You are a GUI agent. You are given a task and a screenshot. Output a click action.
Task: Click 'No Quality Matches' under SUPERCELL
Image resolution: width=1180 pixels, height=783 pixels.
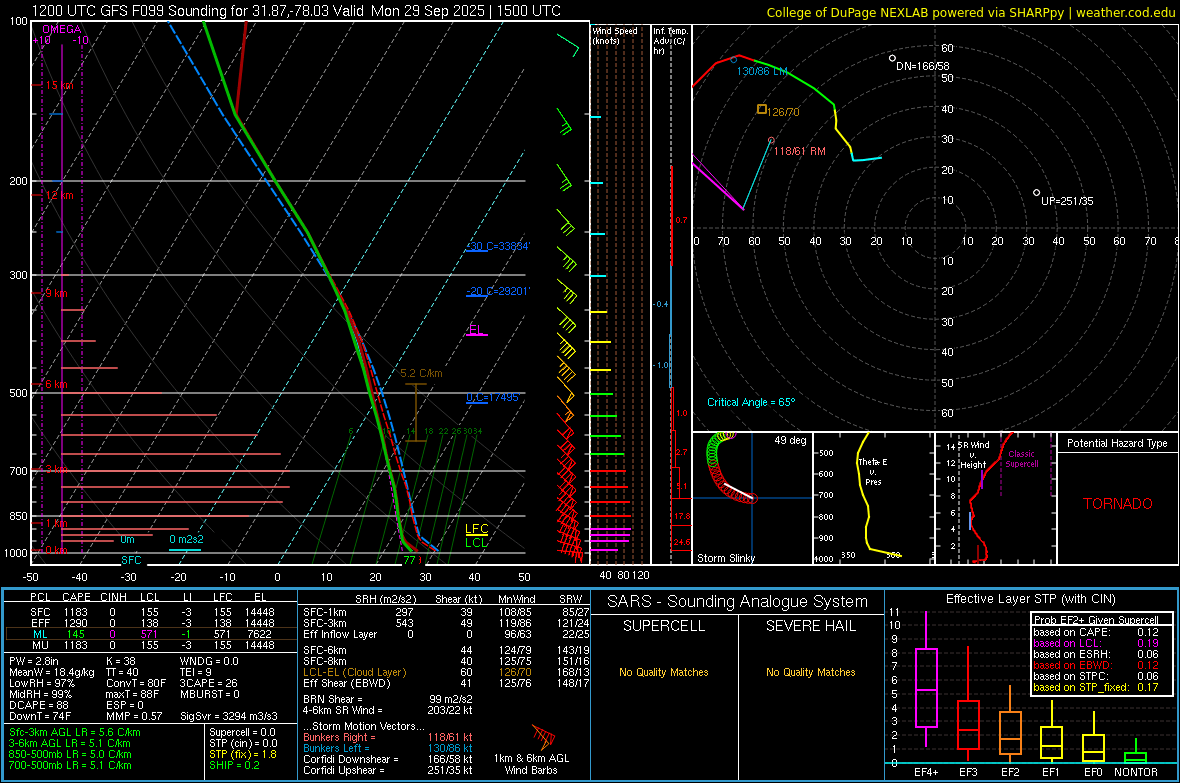(x=664, y=672)
